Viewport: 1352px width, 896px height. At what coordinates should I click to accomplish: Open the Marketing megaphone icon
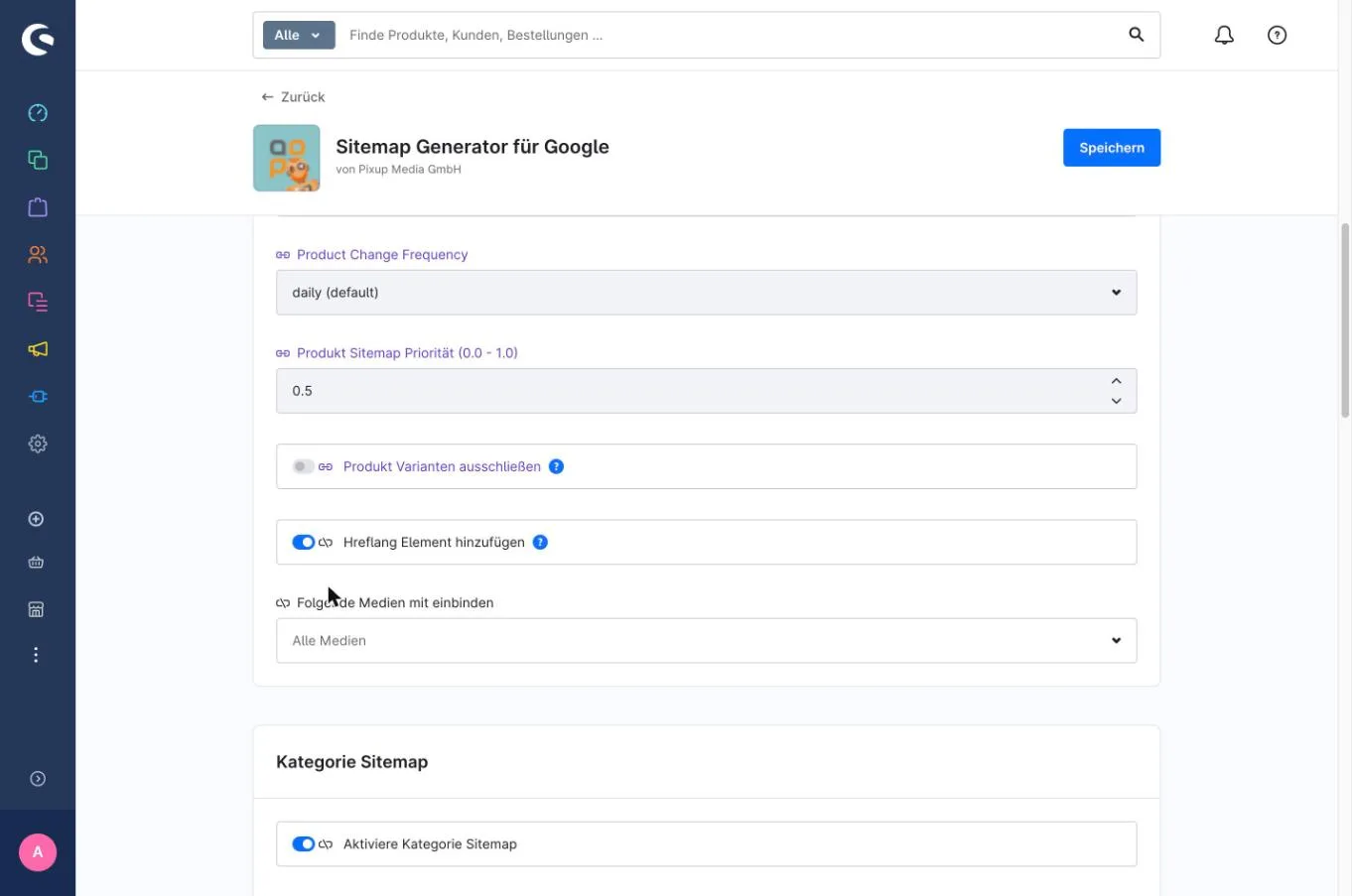pyautogui.click(x=38, y=349)
